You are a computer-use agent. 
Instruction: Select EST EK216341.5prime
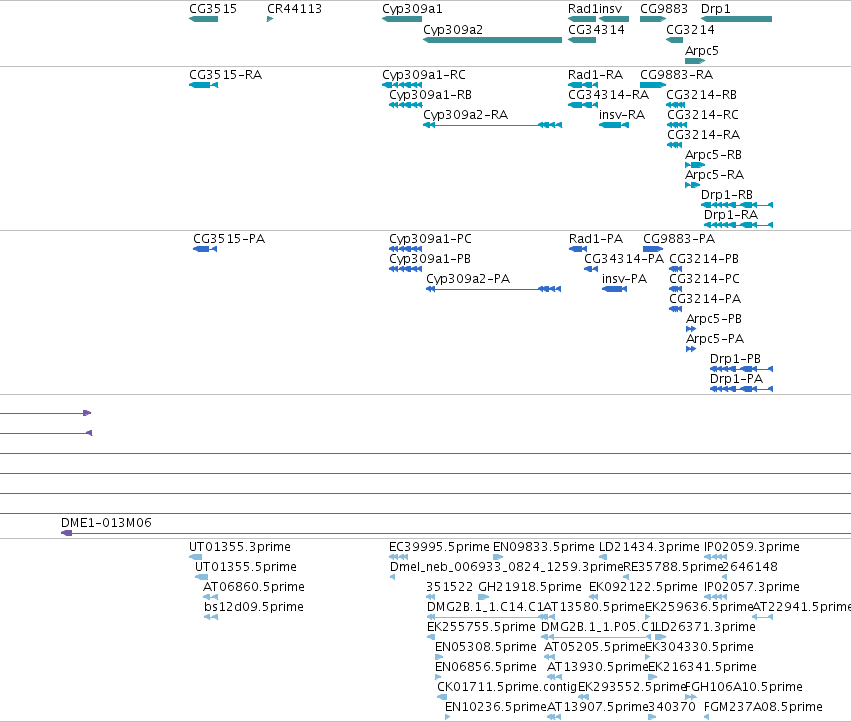pyautogui.click(x=702, y=667)
